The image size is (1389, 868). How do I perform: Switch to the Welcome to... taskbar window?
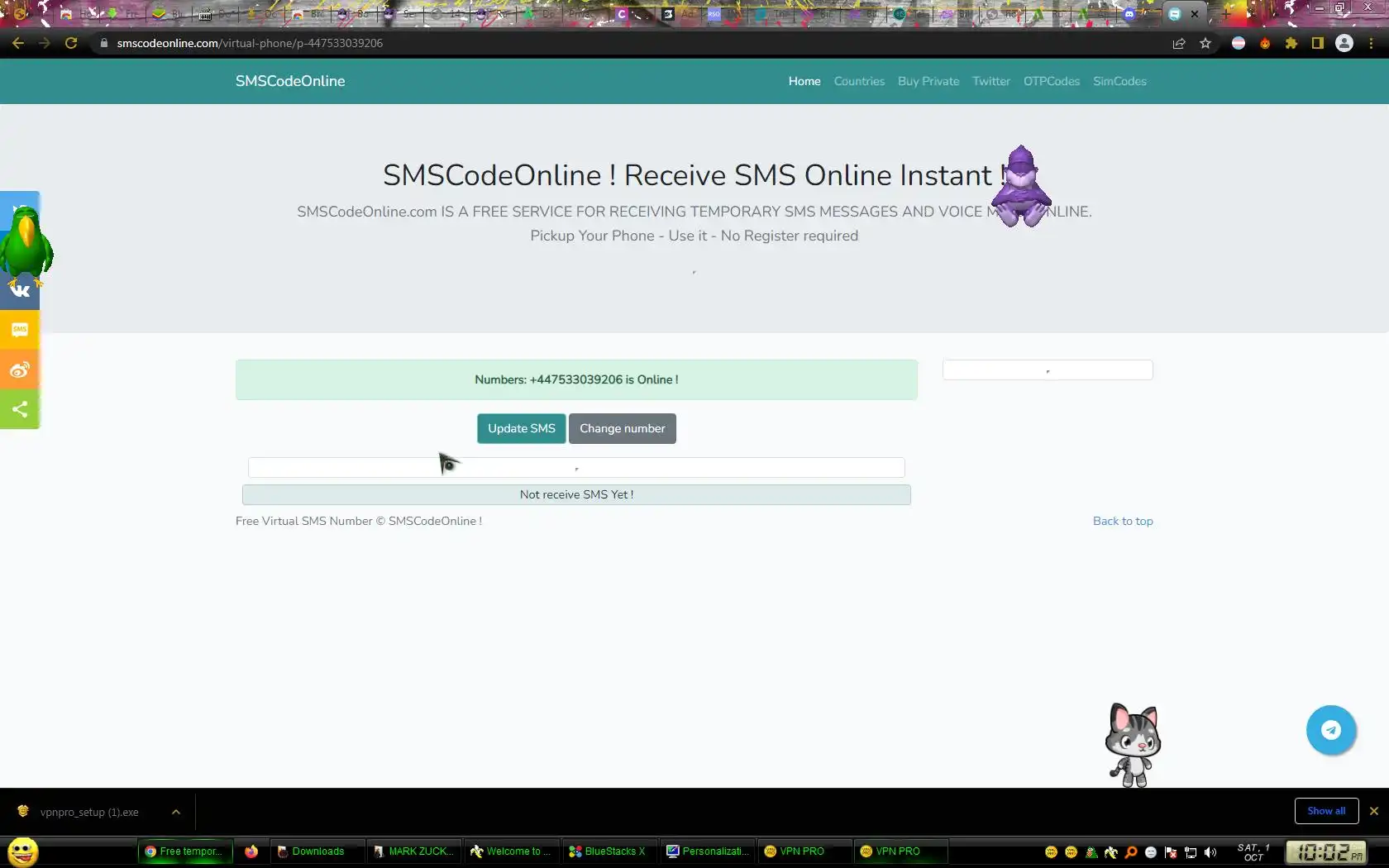512,851
